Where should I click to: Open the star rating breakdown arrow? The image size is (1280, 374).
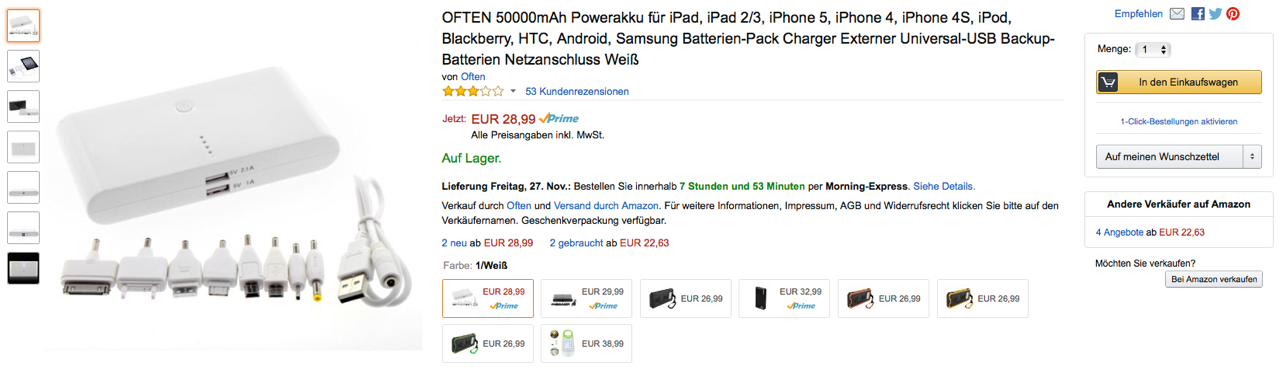pyautogui.click(x=513, y=91)
